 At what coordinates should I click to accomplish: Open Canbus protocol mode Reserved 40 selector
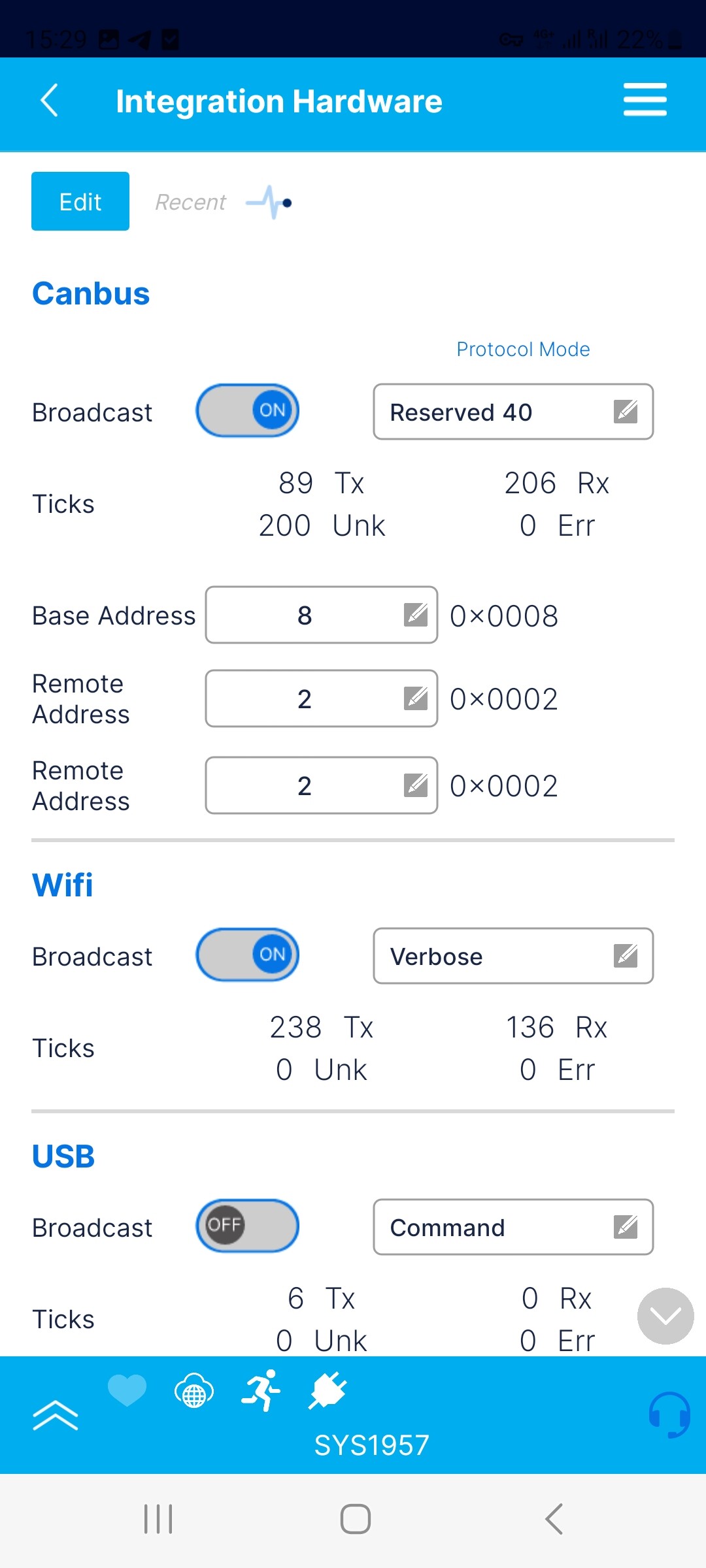[513, 412]
